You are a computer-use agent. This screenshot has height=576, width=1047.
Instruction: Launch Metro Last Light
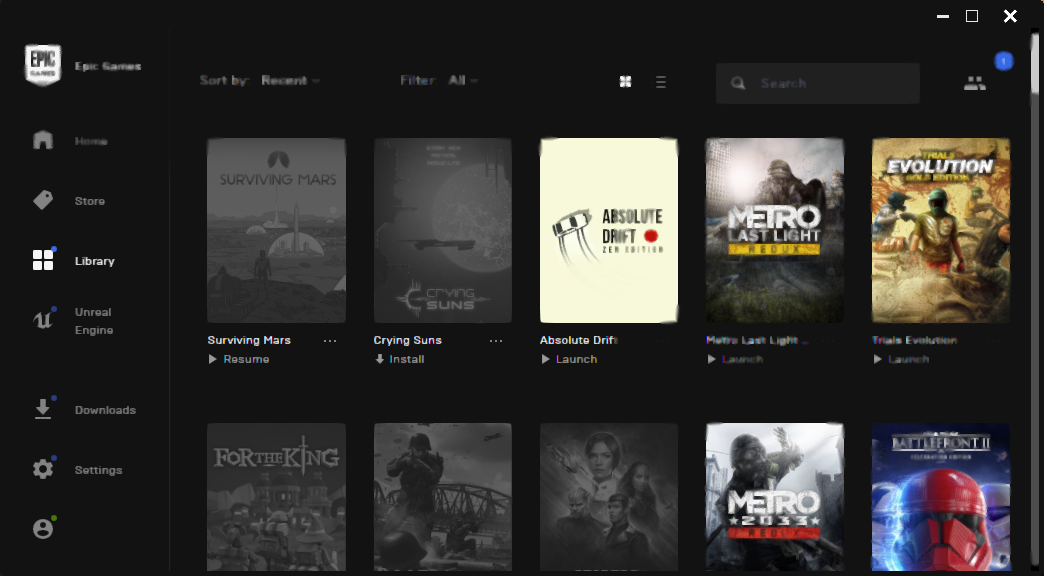(735, 359)
